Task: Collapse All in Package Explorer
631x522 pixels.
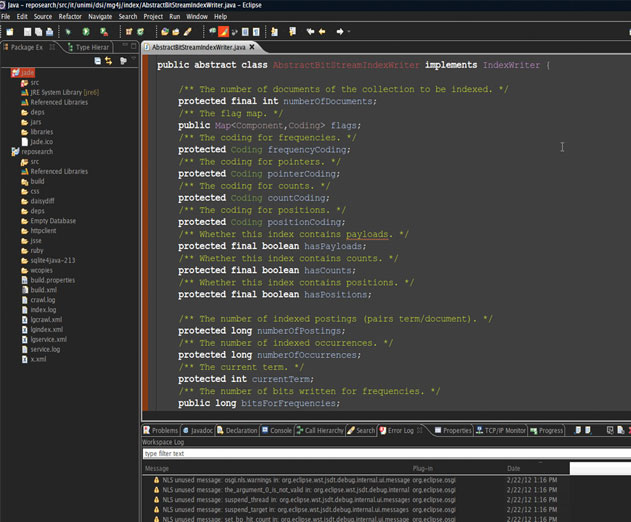Action: click(x=97, y=61)
